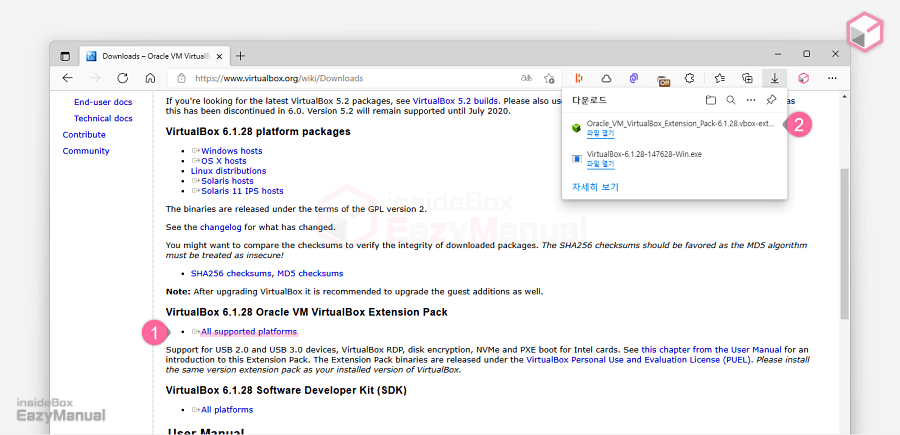Select the Downloads – Oracle VM VirtualBox tab
The image size is (900, 435).
click(154, 56)
